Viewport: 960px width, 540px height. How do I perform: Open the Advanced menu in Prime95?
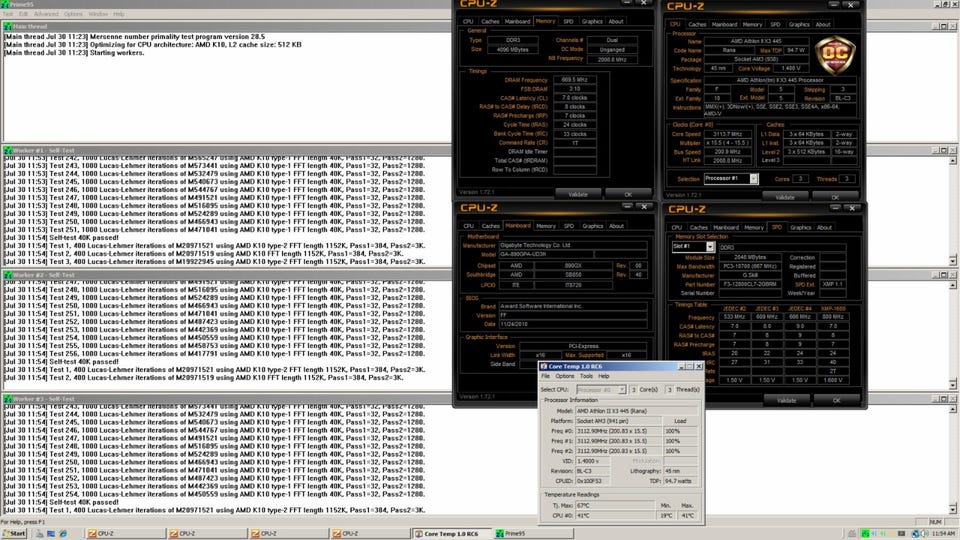pos(46,14)
